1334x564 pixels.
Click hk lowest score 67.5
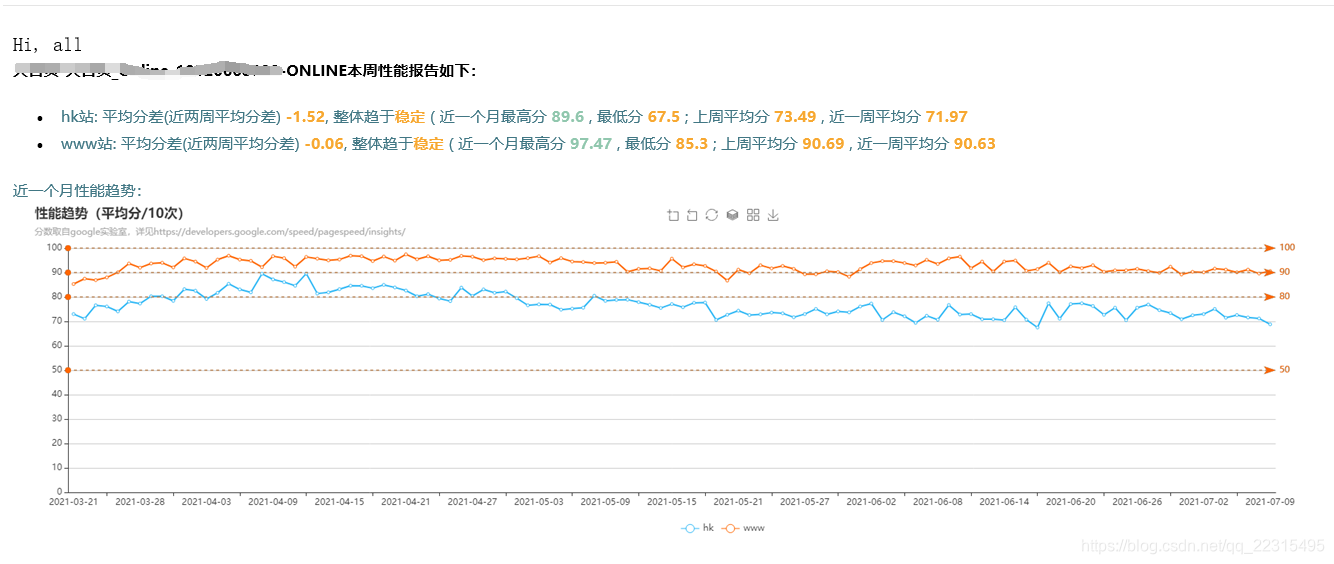click(x=664, y=117)
